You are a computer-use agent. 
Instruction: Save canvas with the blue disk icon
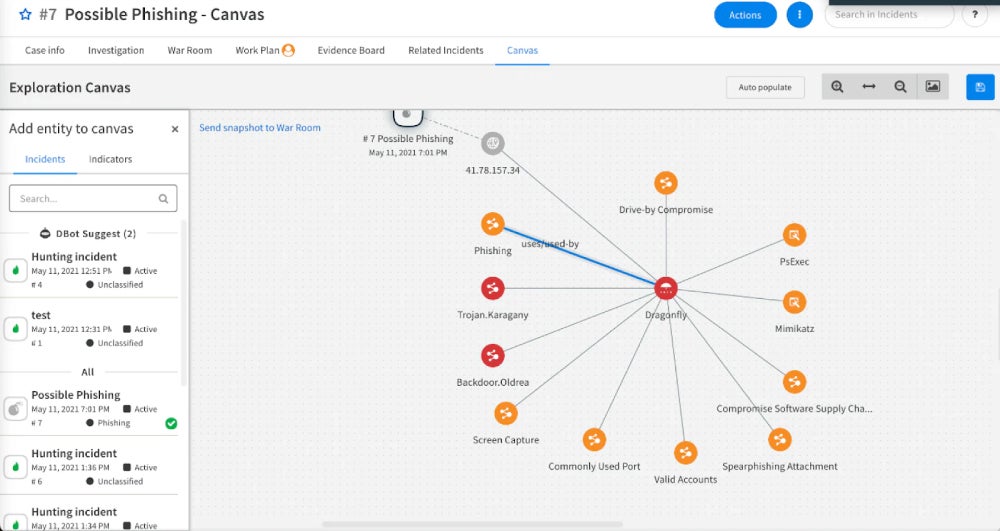pos(980,87)
